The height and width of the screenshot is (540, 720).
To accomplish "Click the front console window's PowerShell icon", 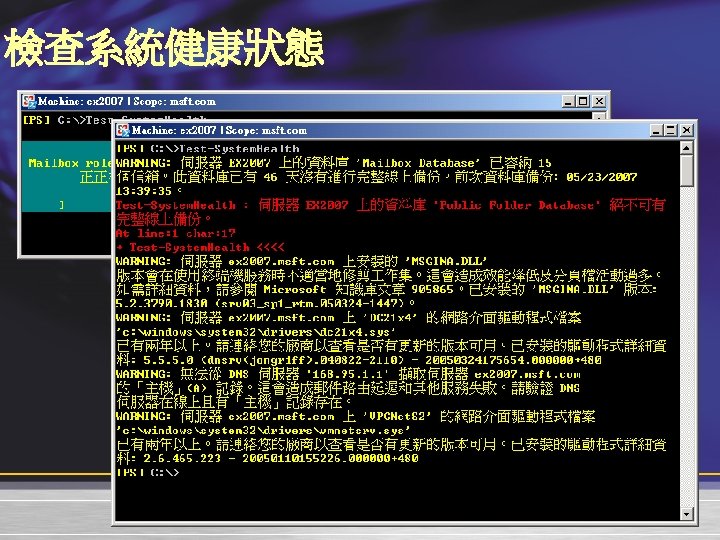I will click(x=123, y=130).
